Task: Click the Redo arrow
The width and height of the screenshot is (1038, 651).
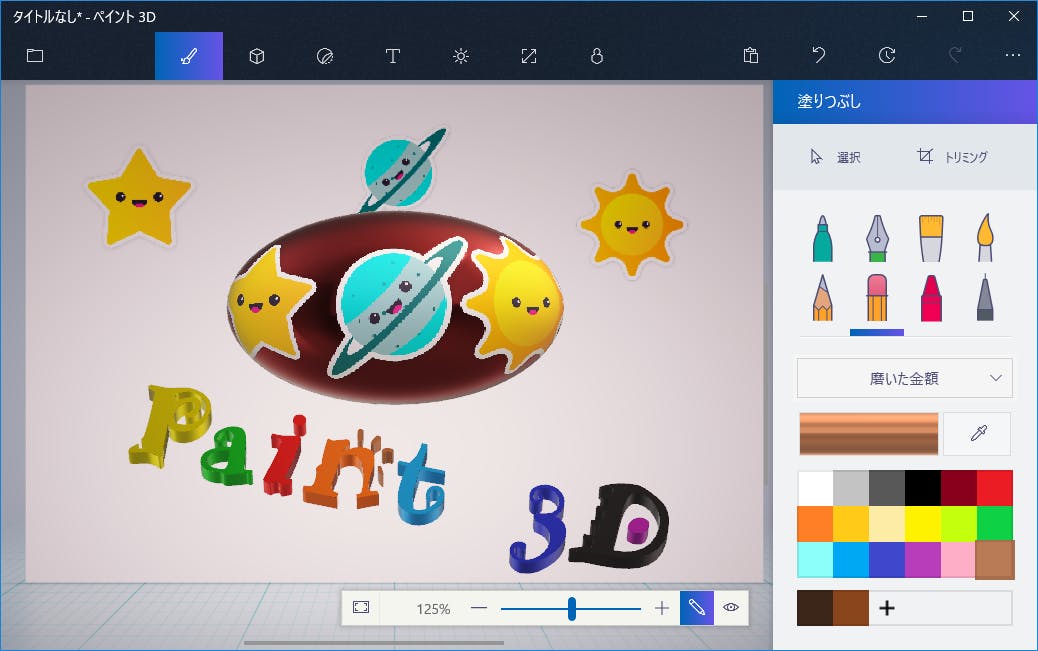Action: click(955, 56)
